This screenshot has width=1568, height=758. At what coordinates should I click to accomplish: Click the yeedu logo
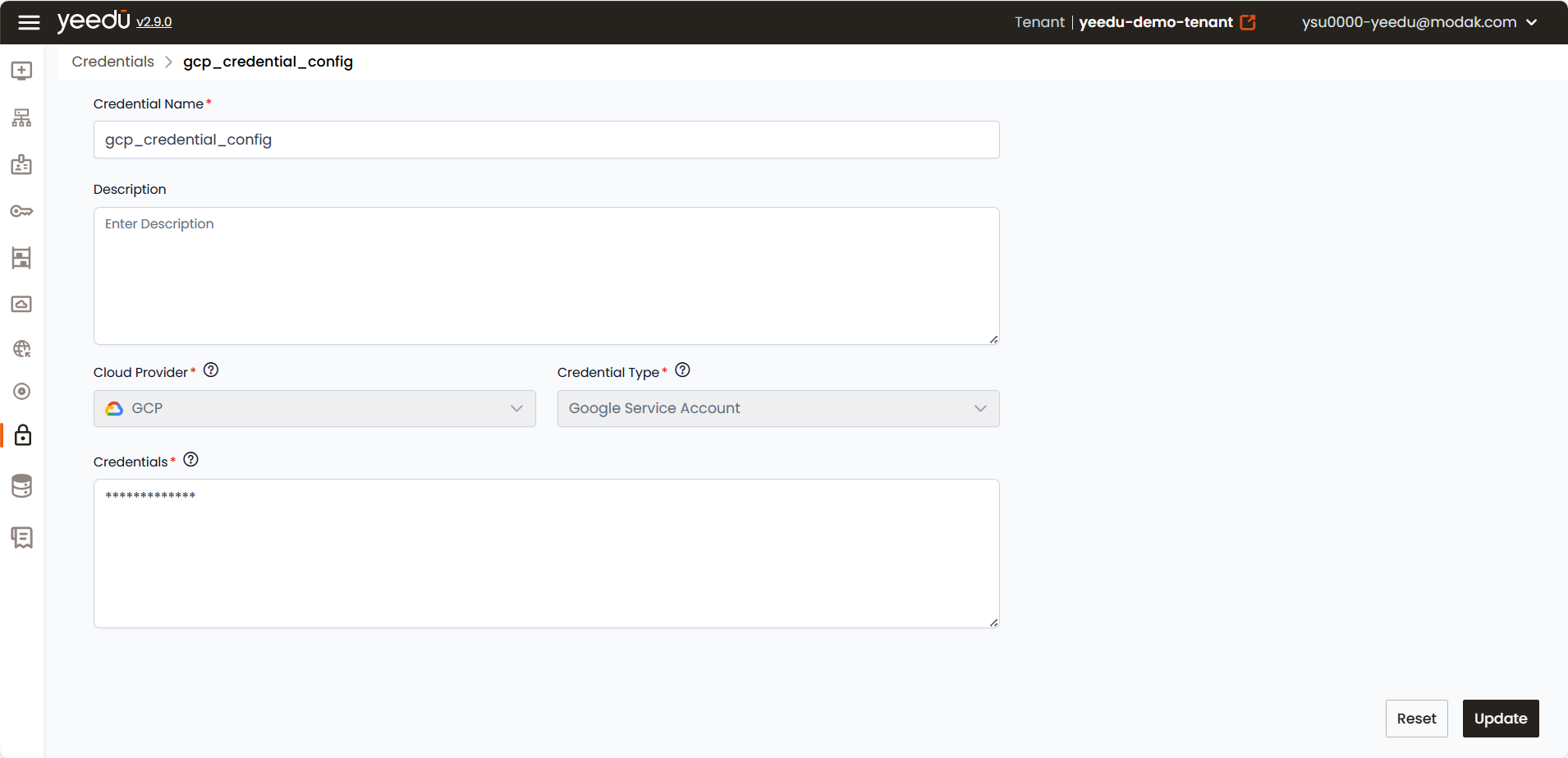pos(94,21)
